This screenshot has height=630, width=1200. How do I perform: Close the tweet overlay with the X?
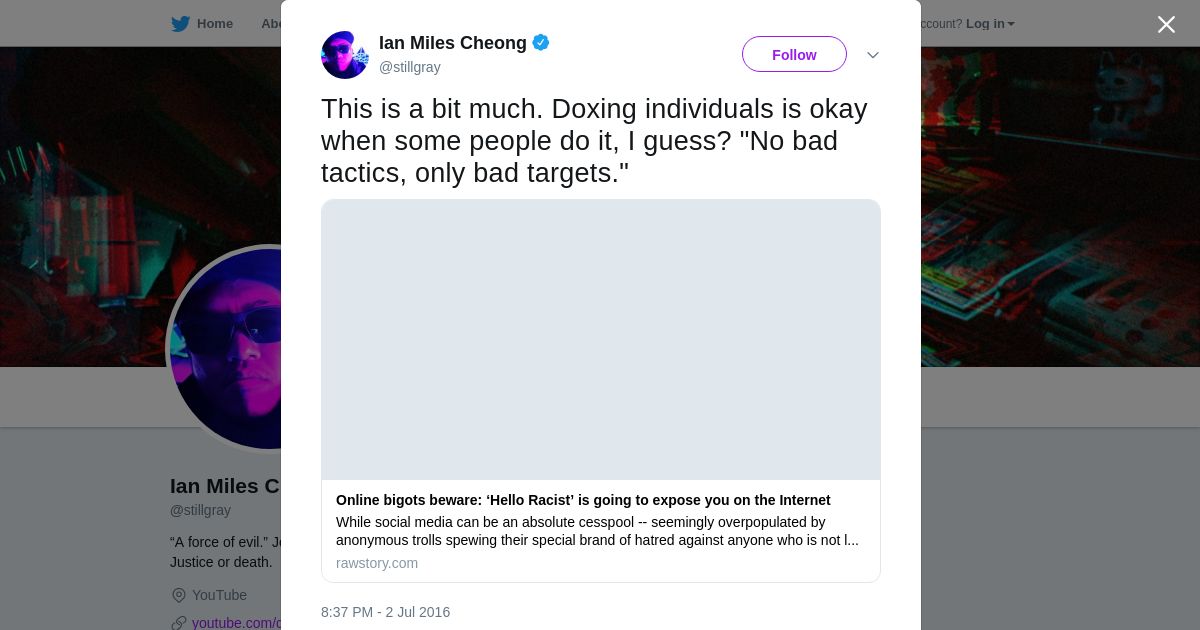1166,25
